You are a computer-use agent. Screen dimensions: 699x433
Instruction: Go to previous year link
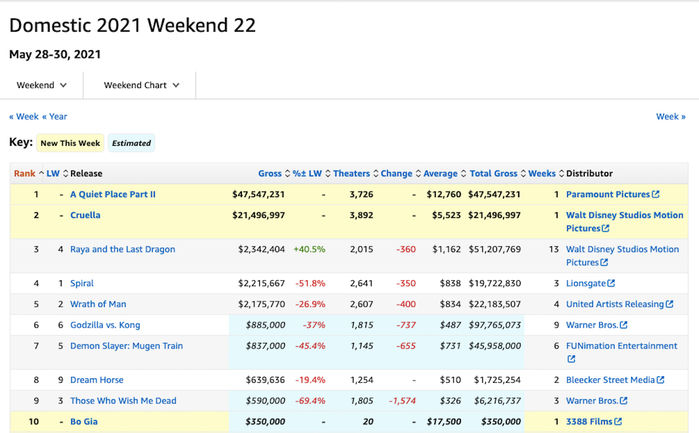(x=54, y=116)
